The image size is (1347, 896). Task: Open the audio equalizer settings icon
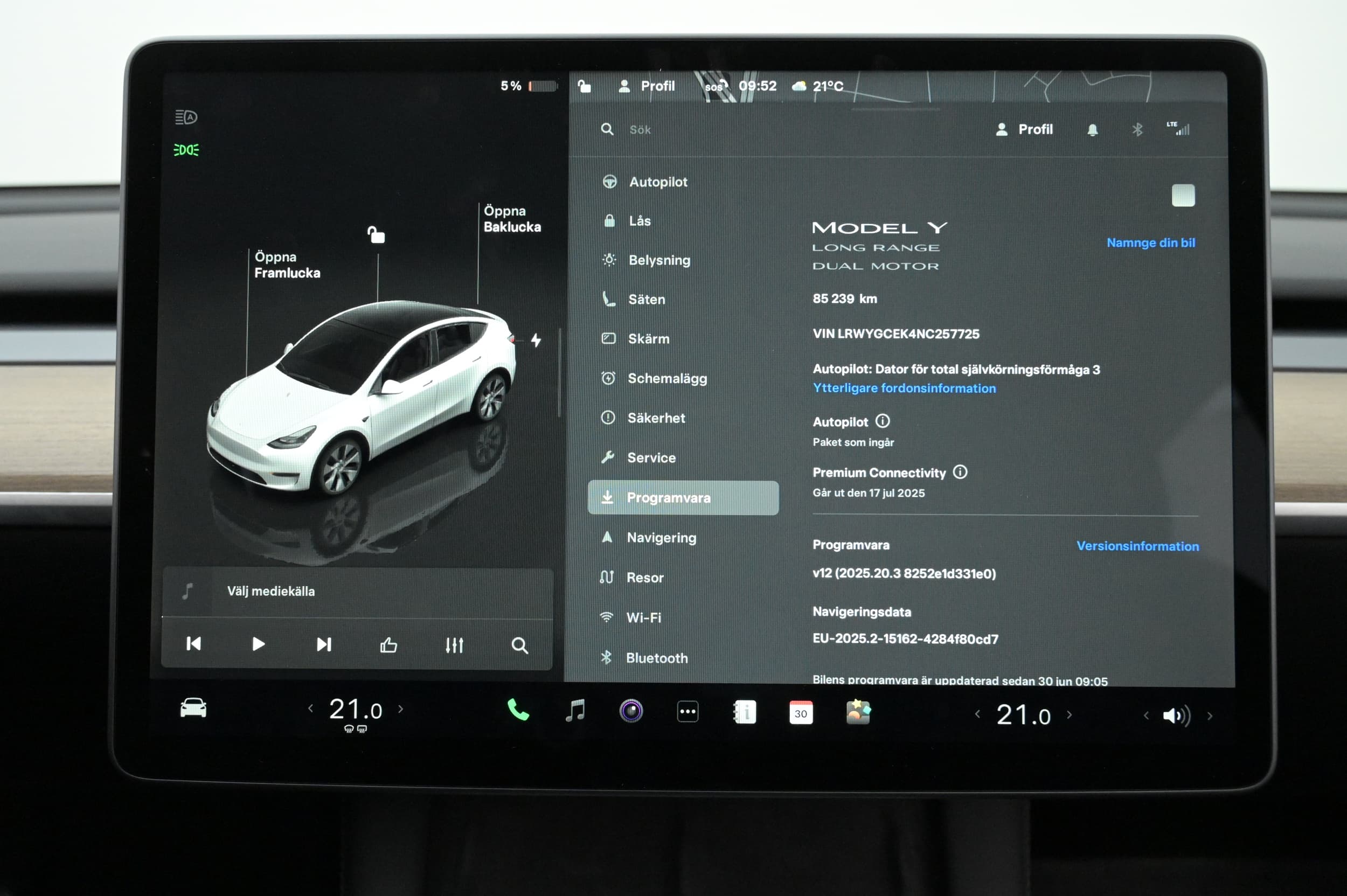pos(454,645)
